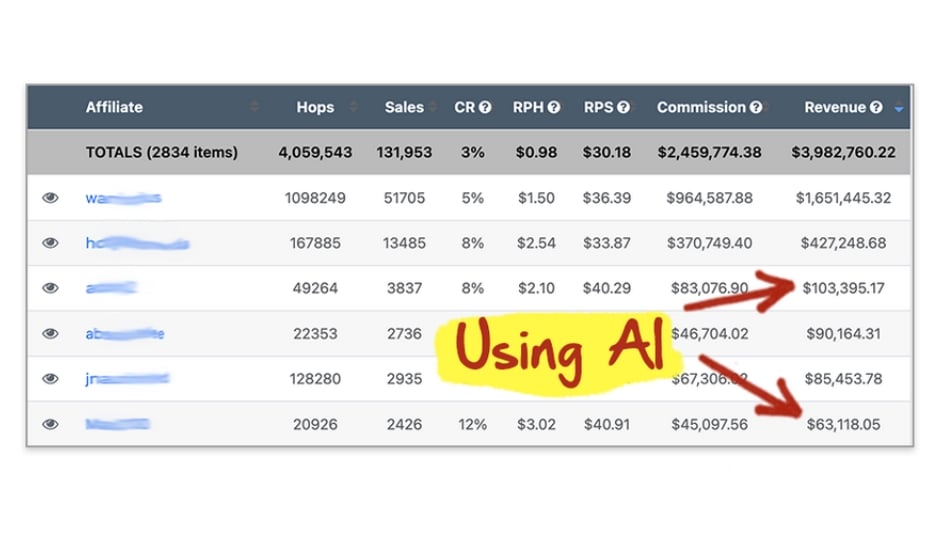Open the blurred affiliate link in the 20926 row

coord(118,424)
